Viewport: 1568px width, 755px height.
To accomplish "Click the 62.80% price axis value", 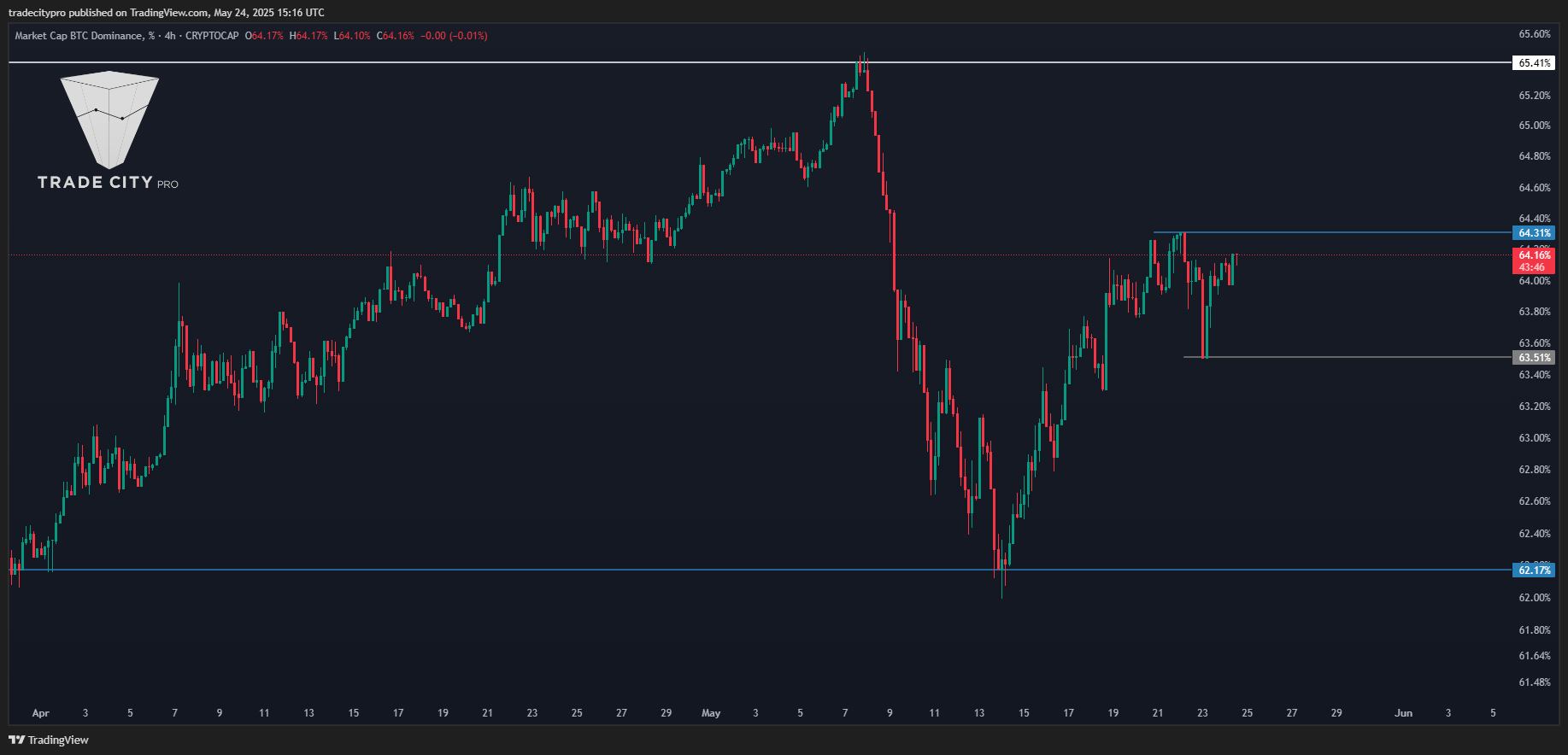I will tap(1534, 469).
